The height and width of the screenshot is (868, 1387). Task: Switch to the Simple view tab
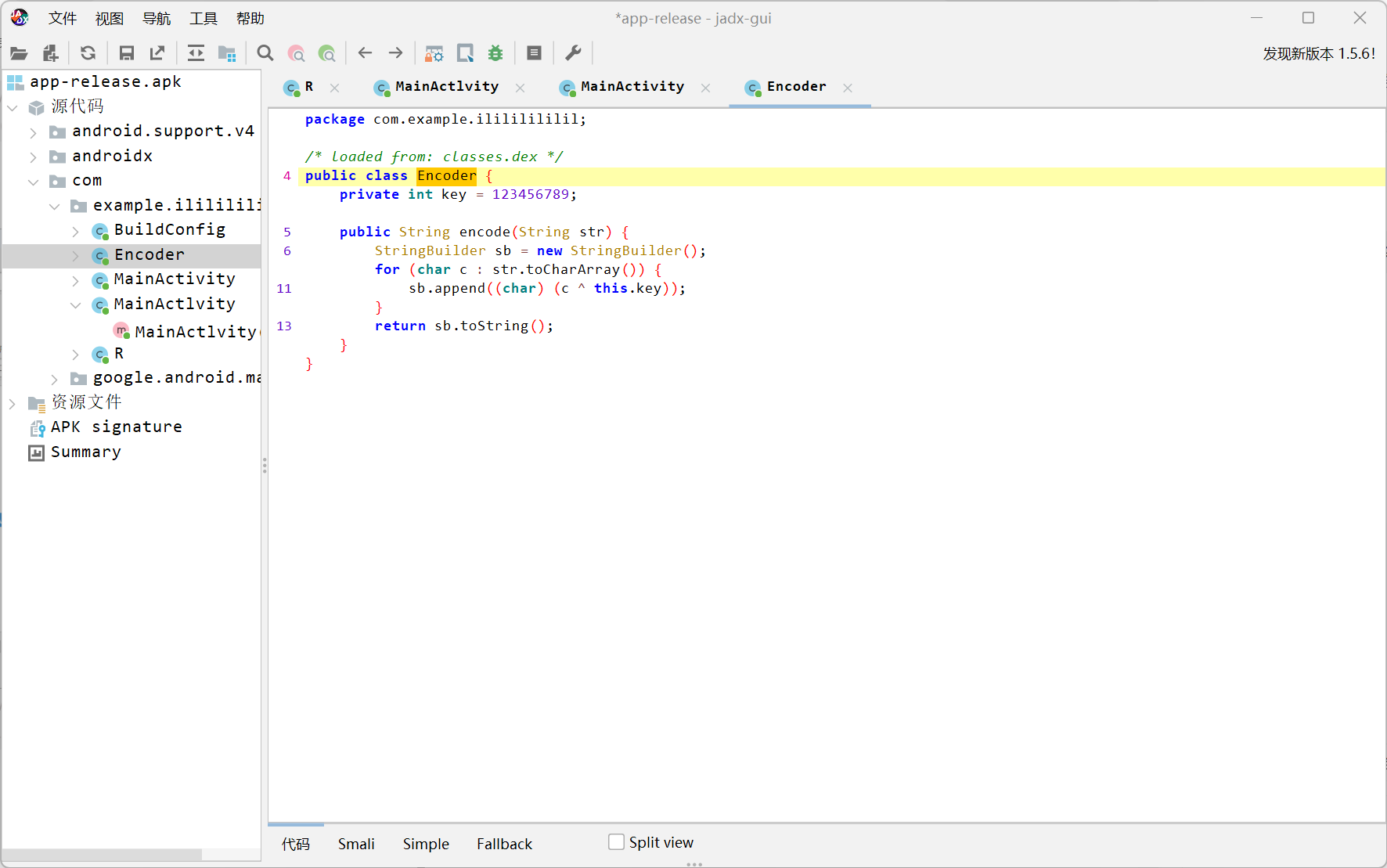pos(426,844)
